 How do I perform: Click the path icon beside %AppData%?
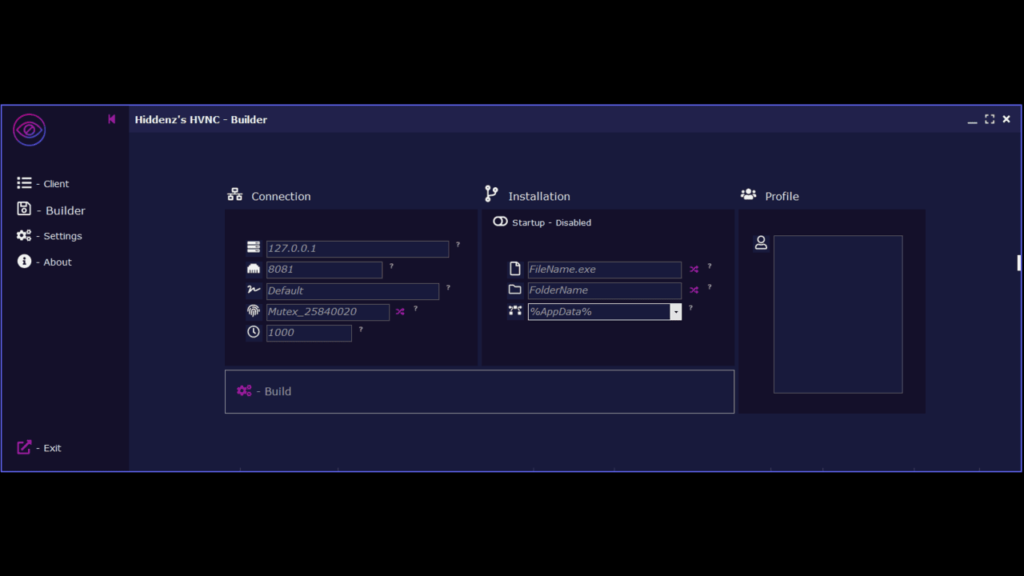click(515, 311)
